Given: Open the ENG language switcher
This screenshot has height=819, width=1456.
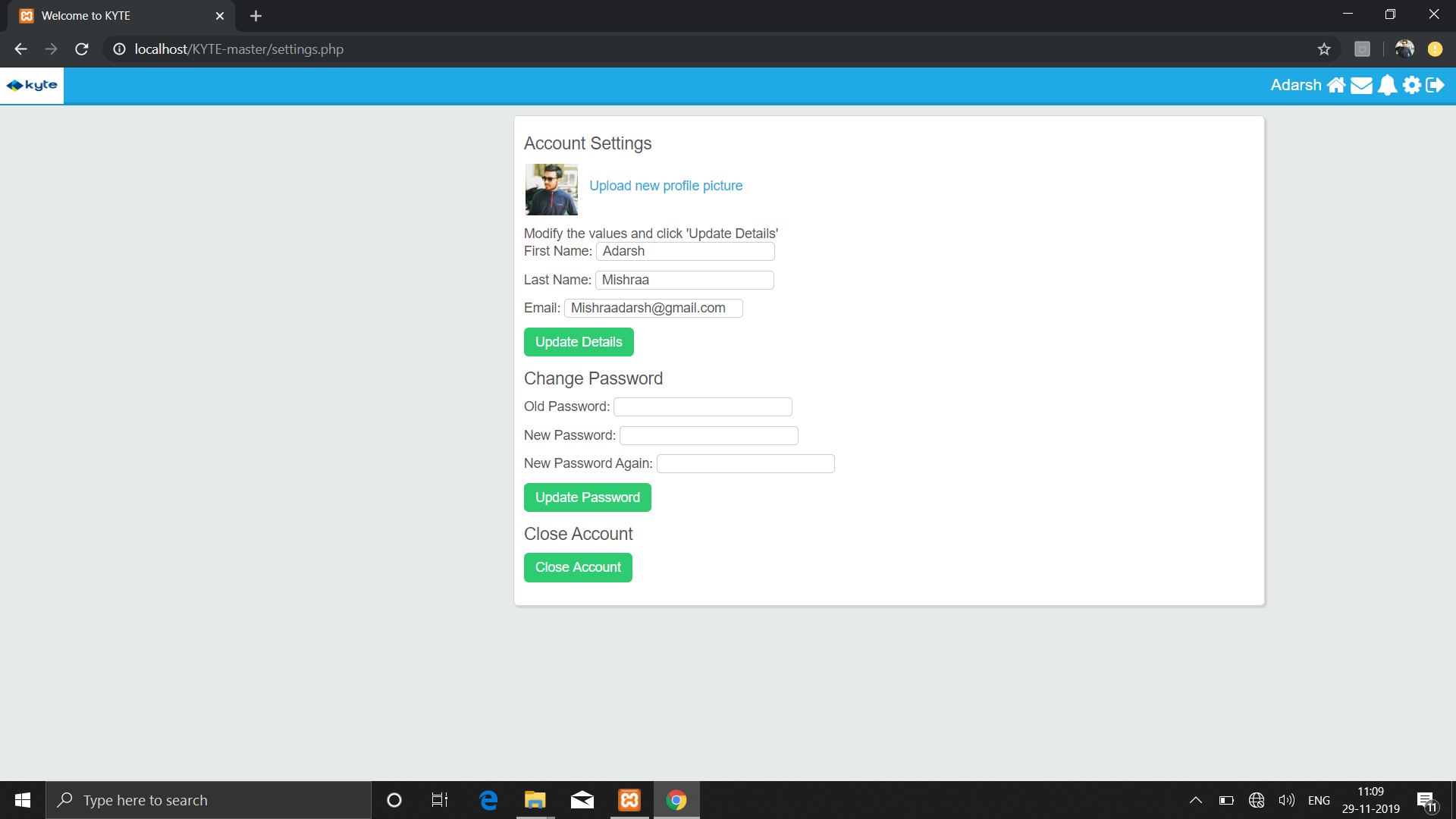Looking at the screenshot, I should point(1319,799).
